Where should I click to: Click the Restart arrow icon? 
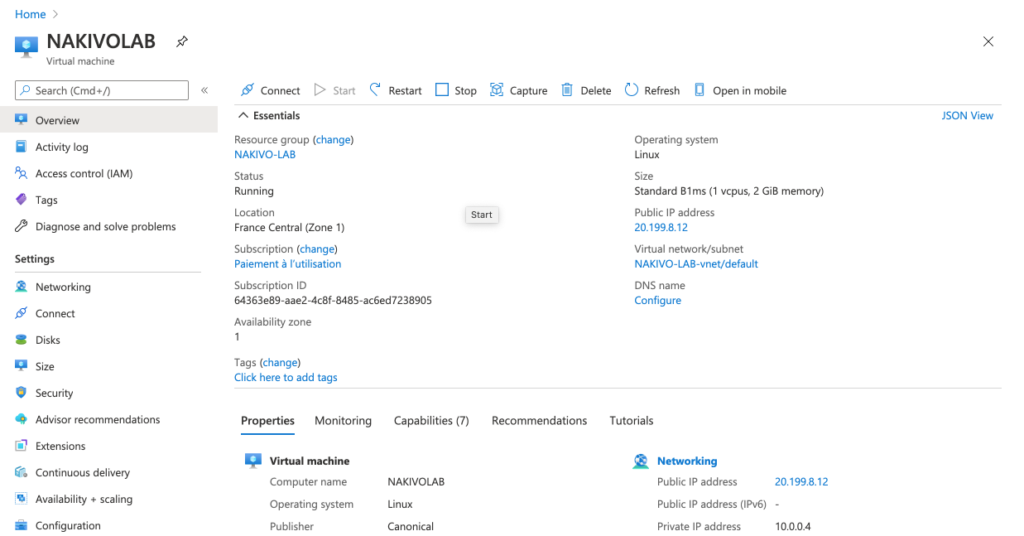tap(375, 90)
